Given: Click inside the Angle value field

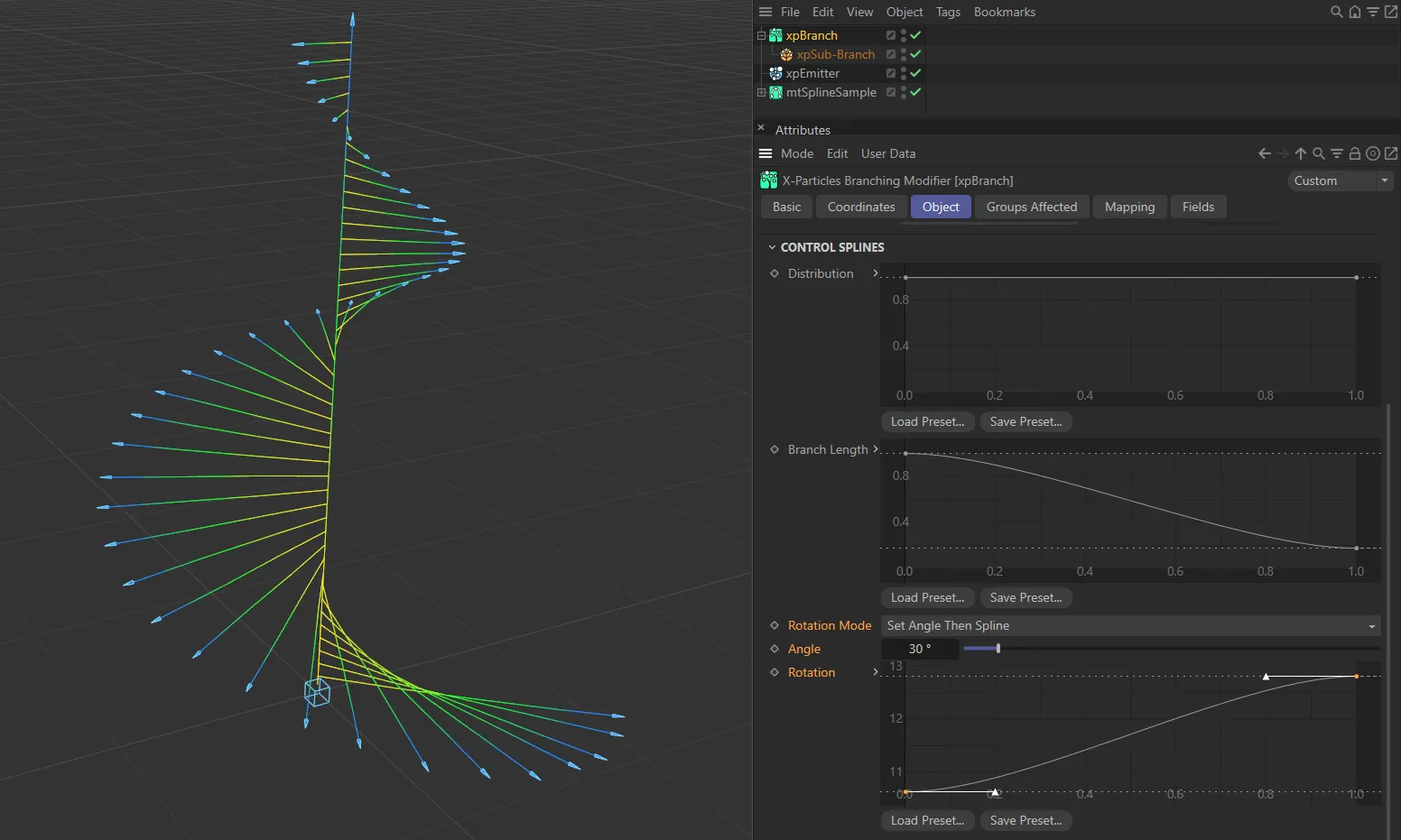Looking at the screenshot, I should (919, 648).
